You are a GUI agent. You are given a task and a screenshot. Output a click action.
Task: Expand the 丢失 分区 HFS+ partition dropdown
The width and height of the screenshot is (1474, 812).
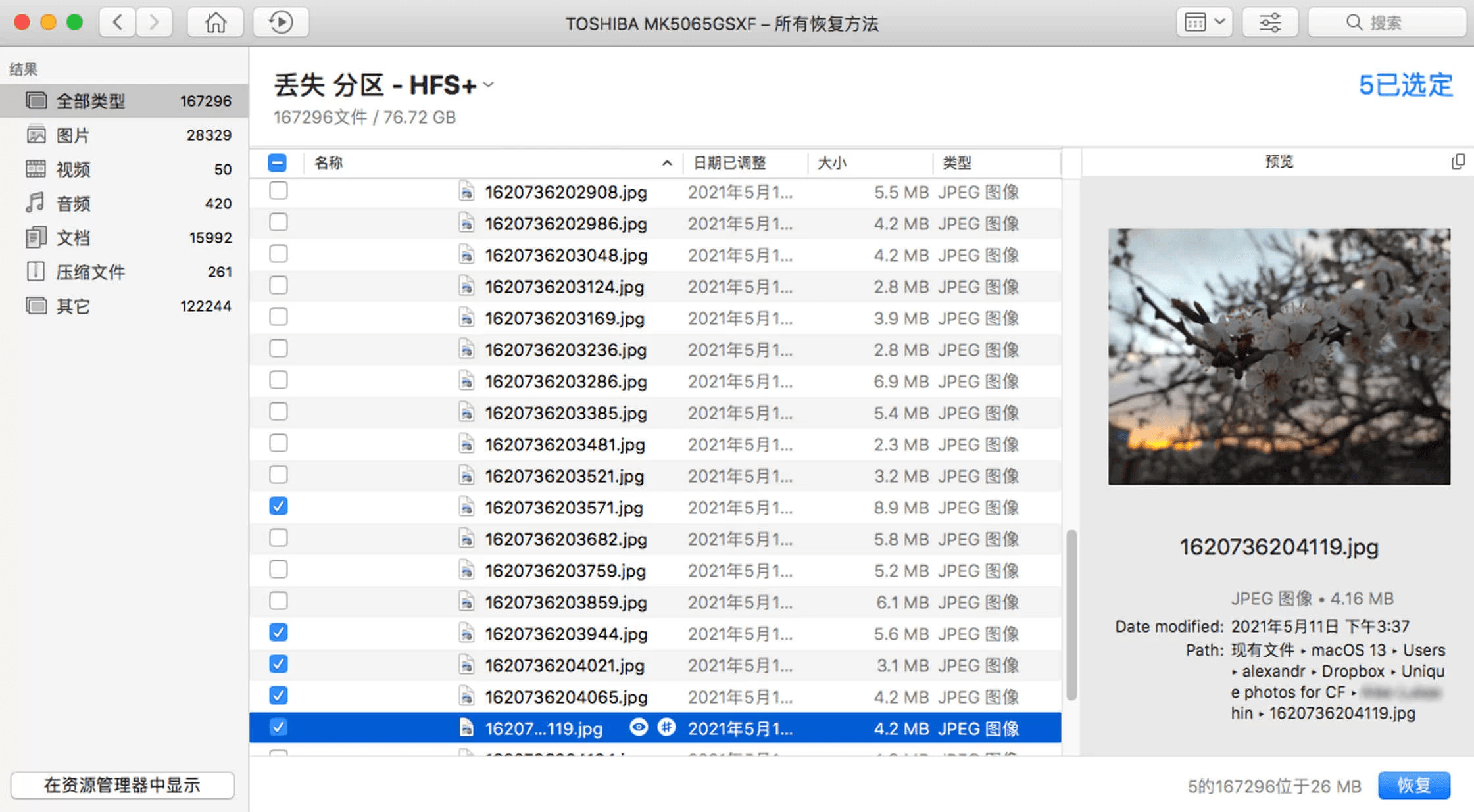click(x=489, y=85)
